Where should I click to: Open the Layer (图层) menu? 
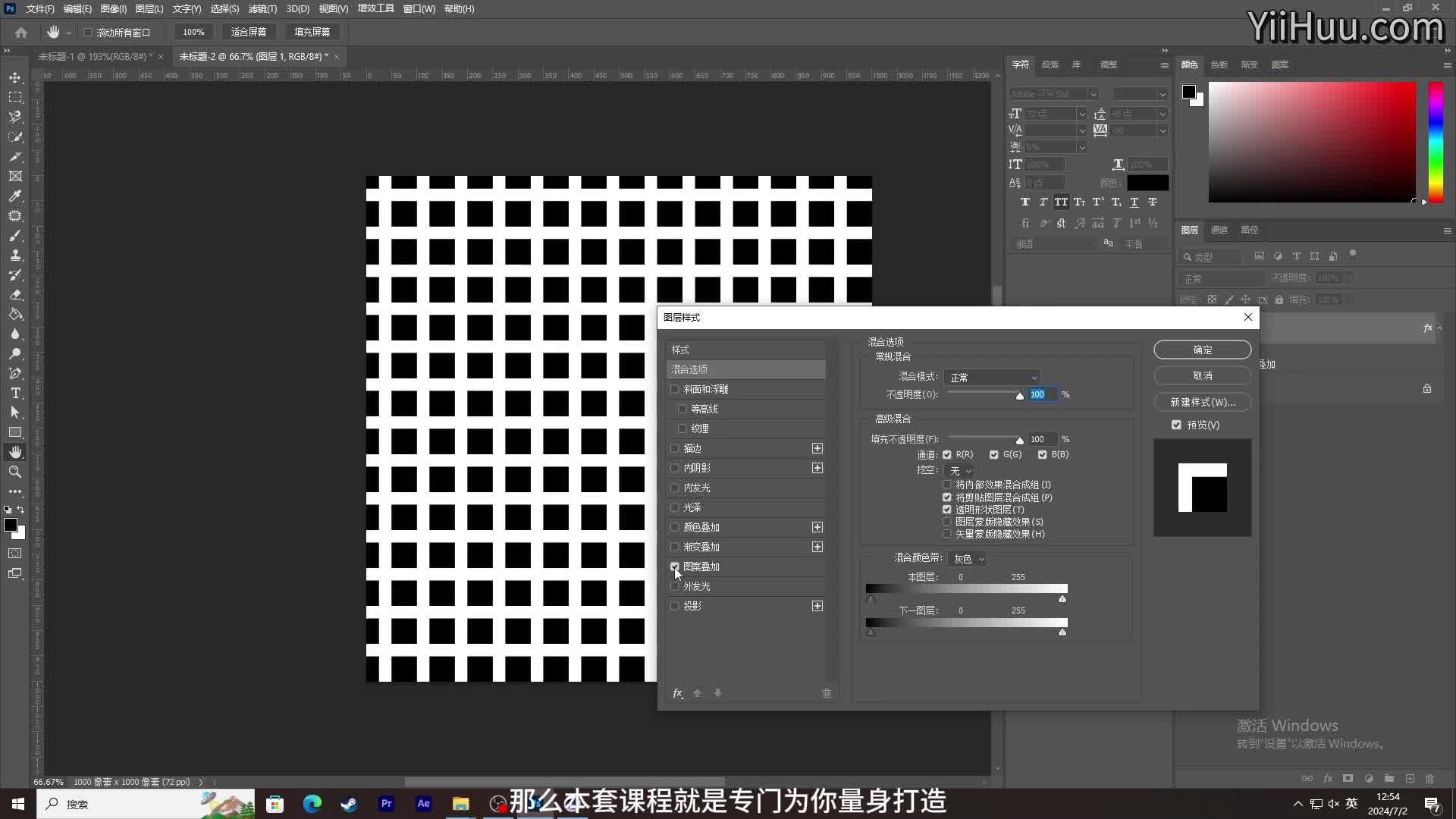pos(149,8)
